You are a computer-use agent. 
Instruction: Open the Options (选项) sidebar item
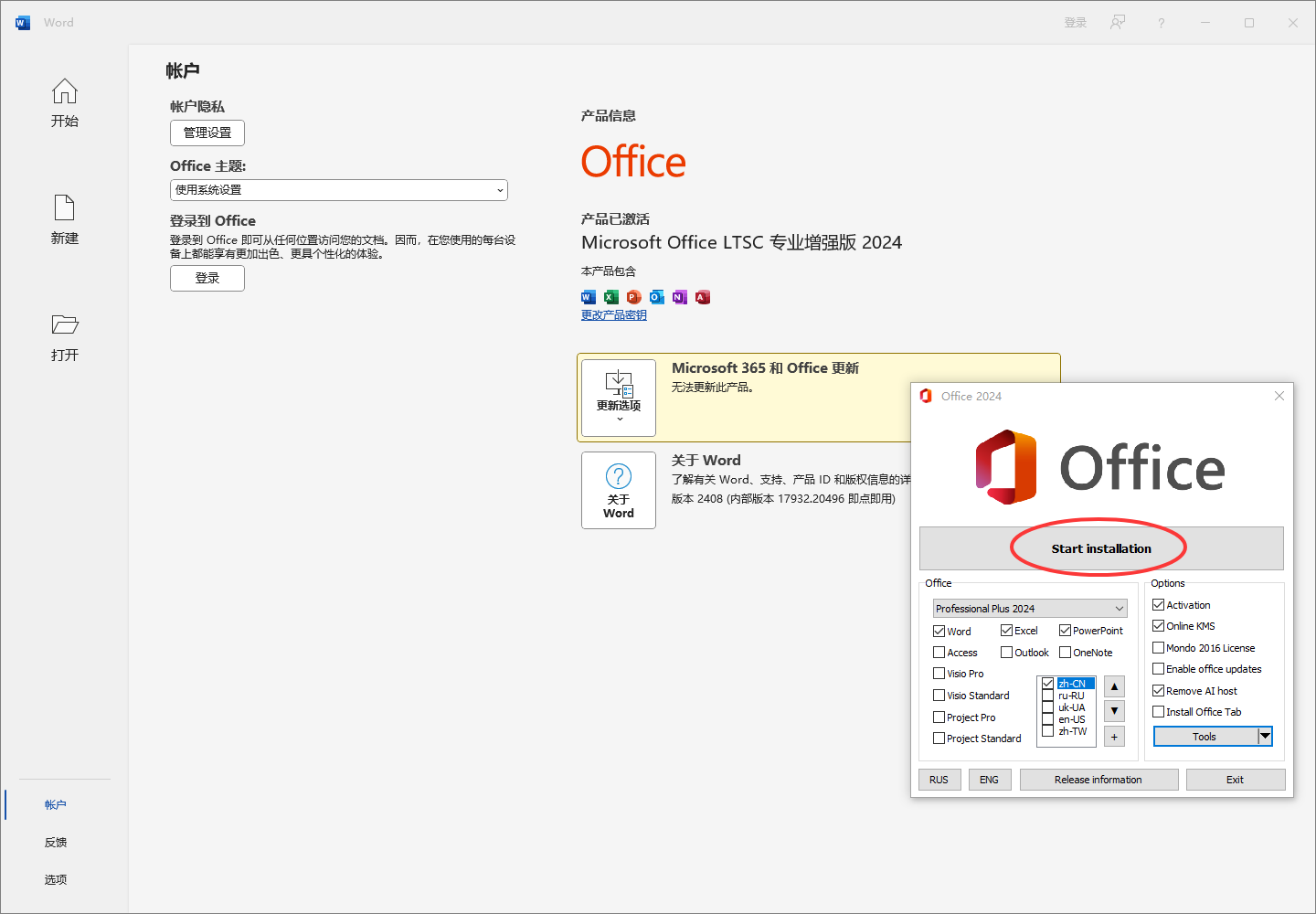(x=56, y=880)
